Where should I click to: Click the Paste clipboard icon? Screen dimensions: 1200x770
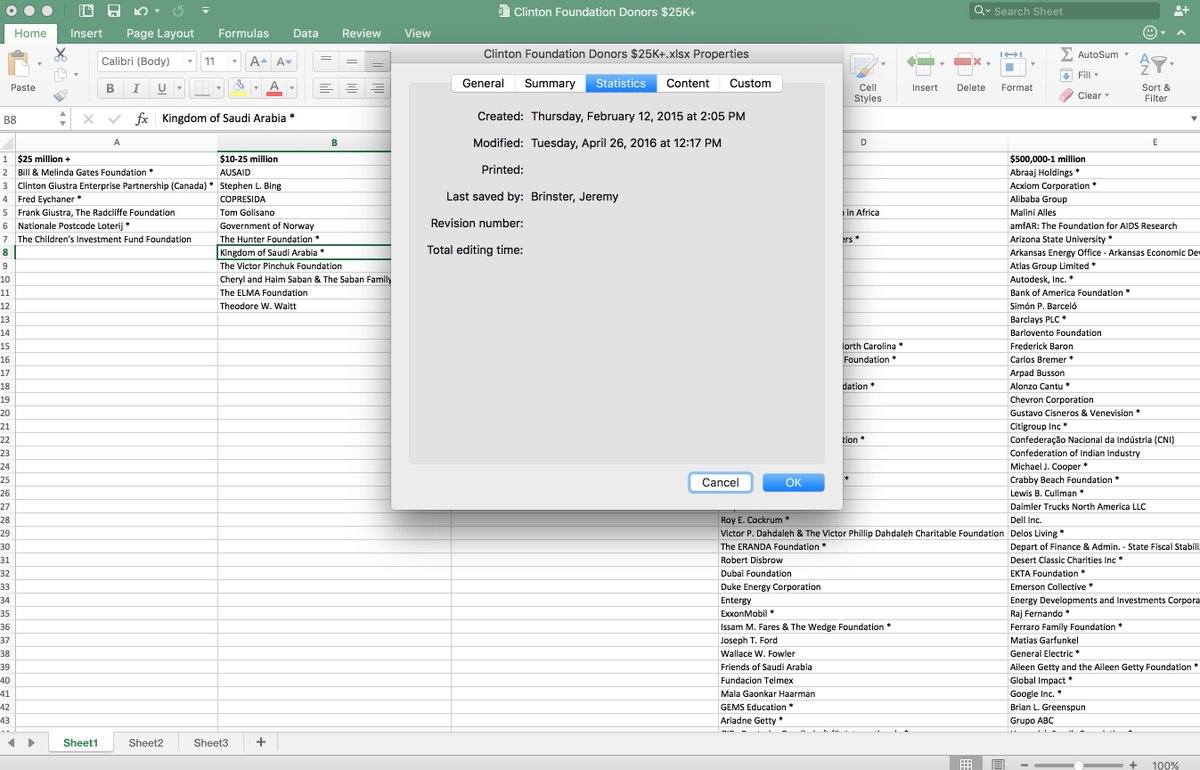pos(19,64)
